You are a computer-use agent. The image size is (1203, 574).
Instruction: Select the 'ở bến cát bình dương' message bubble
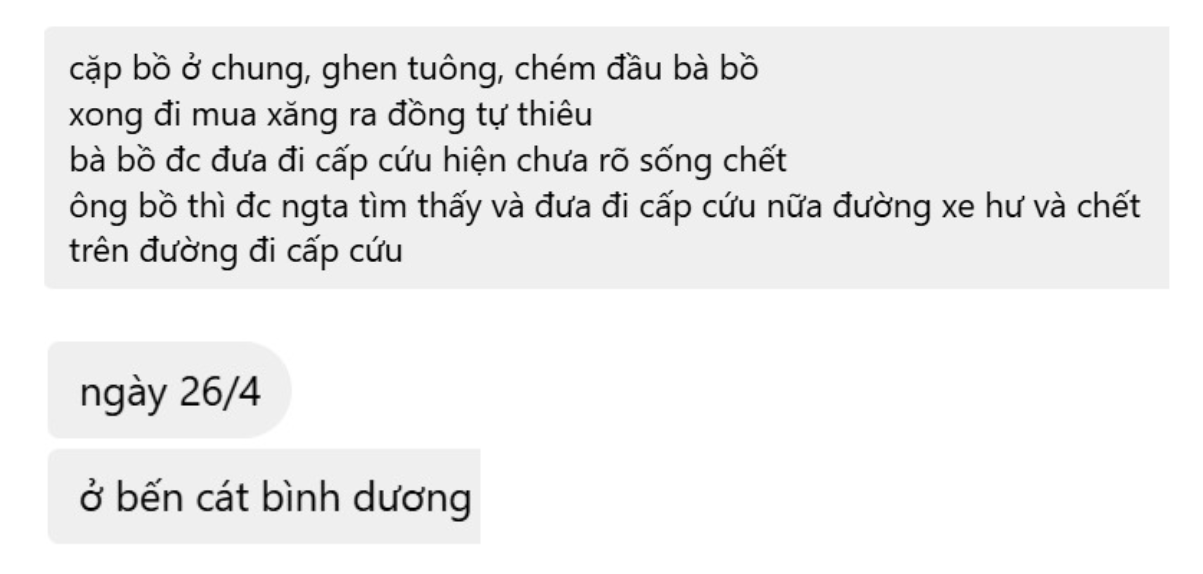click(263, 497)
